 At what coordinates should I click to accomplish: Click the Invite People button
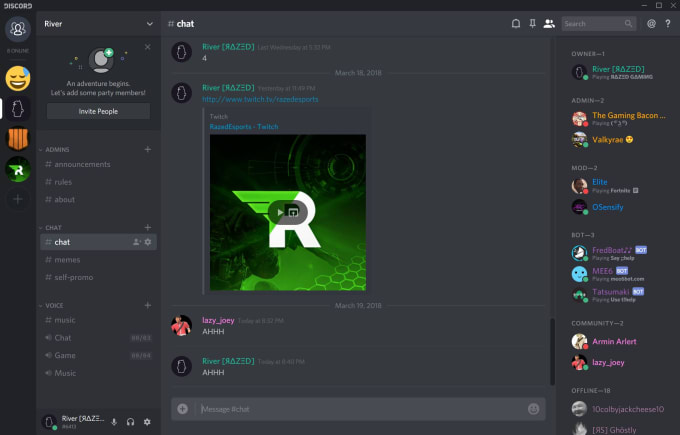click(x=98, y=111)
